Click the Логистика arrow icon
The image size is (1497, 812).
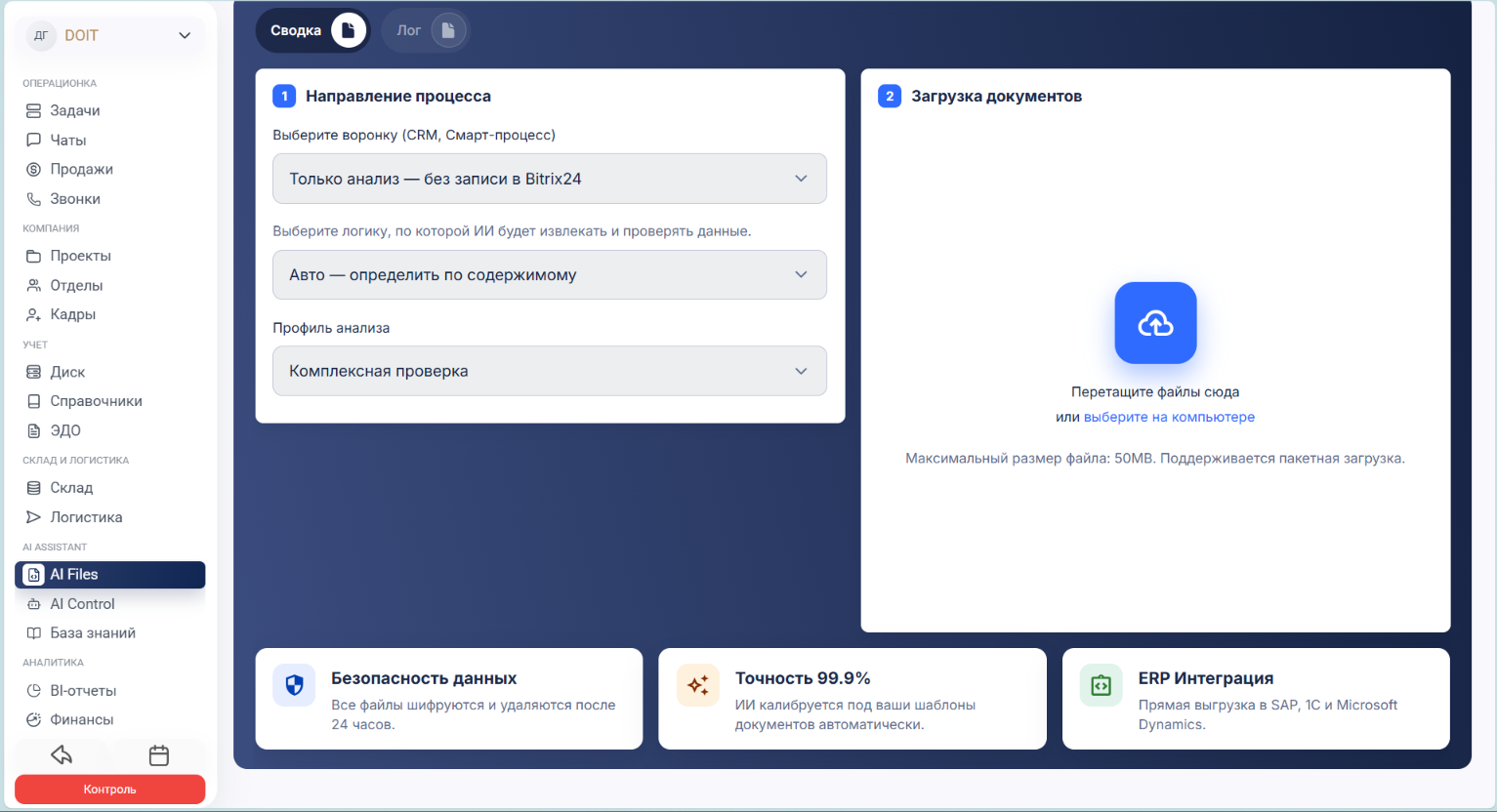point(33,517)
